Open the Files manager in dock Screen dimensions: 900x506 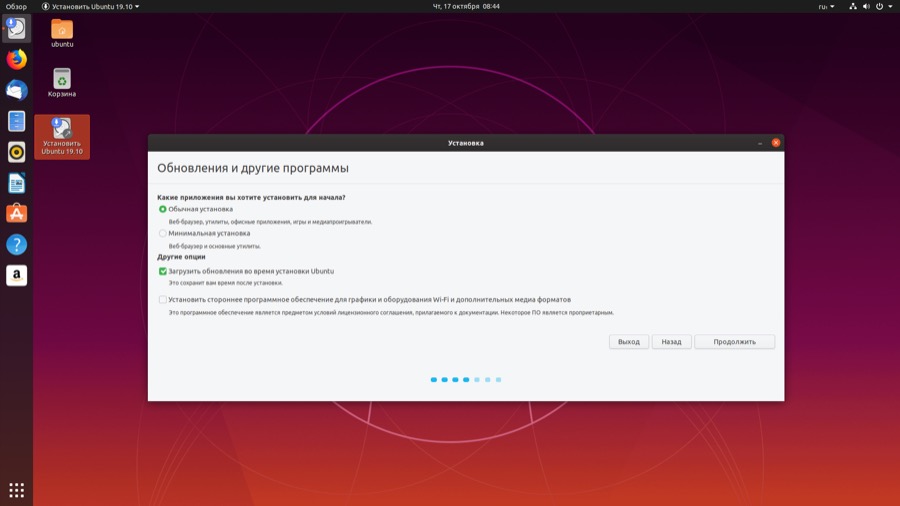(x=16, y=121)
